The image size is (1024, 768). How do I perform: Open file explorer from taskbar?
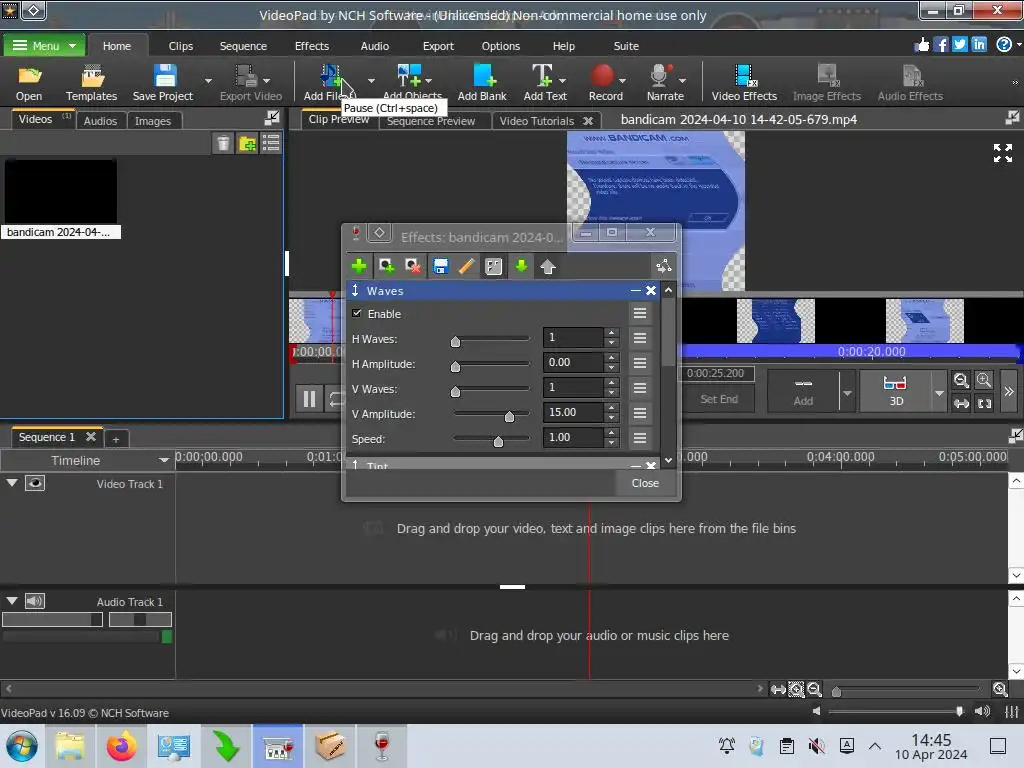70,746
